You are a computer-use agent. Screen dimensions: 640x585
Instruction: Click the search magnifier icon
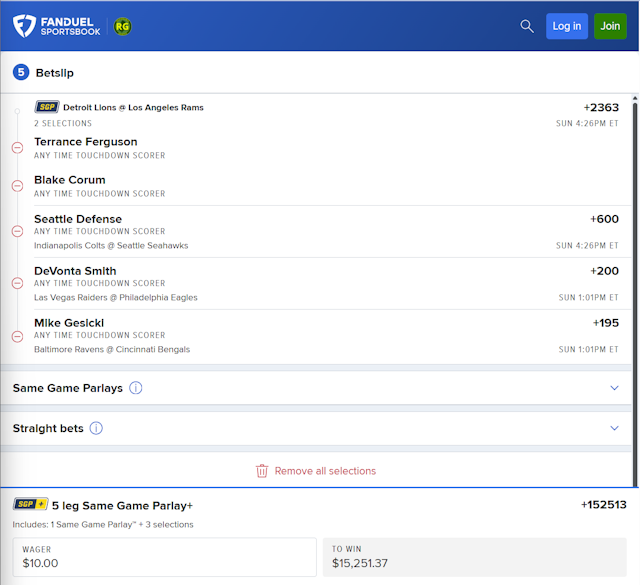pos(527,26)
